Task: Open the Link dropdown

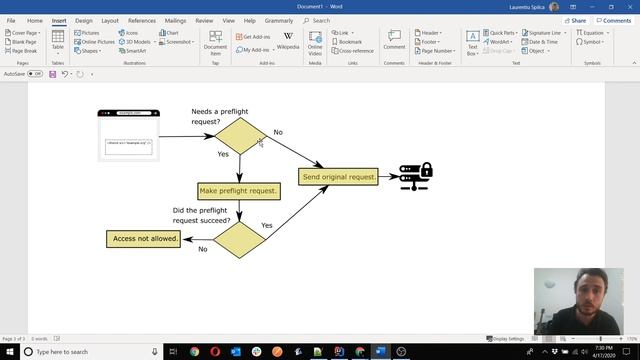Action: point(353,33)
